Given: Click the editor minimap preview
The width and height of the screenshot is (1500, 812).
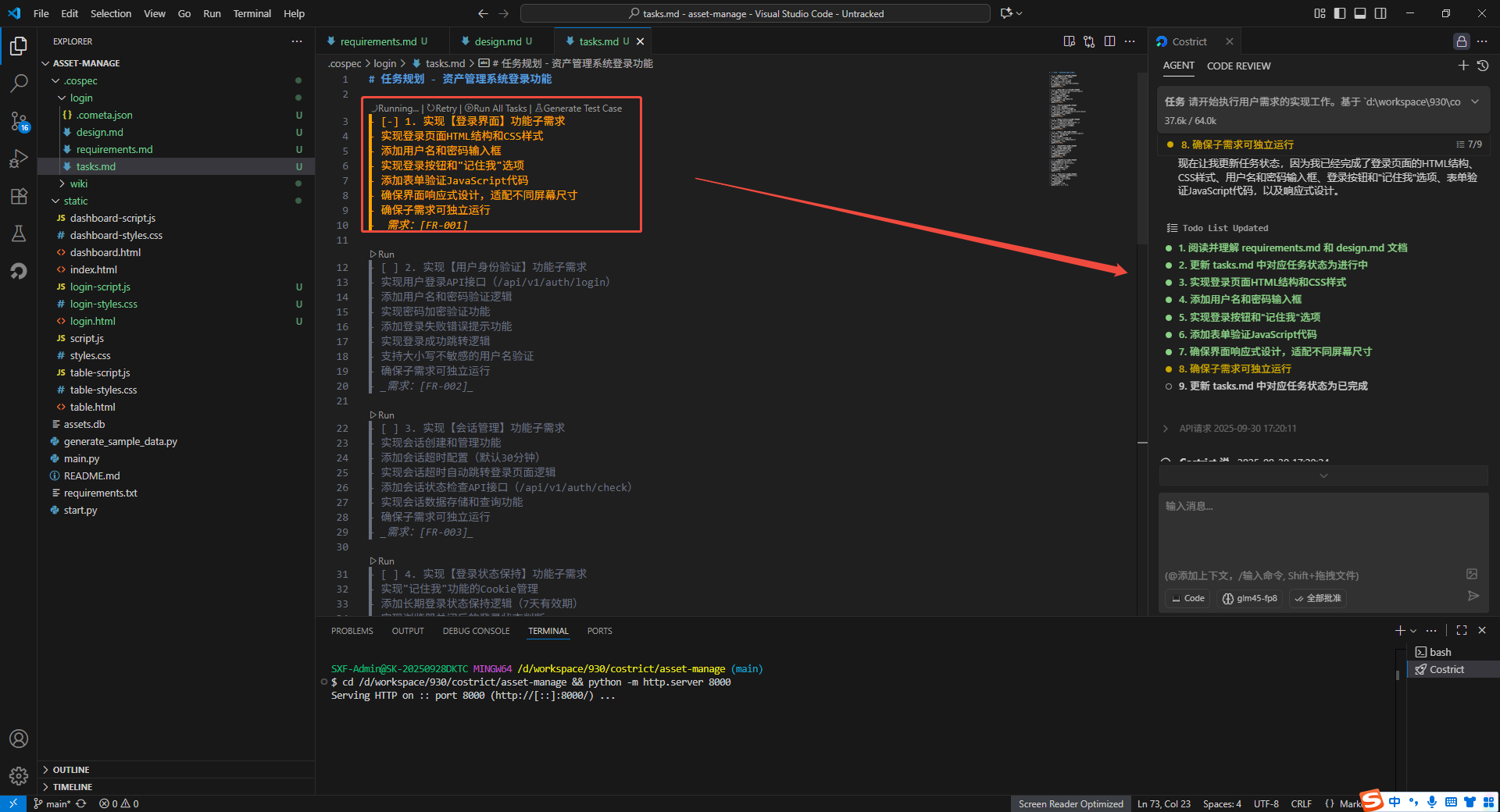Looking at the screenshot, I should point(1063,129).
